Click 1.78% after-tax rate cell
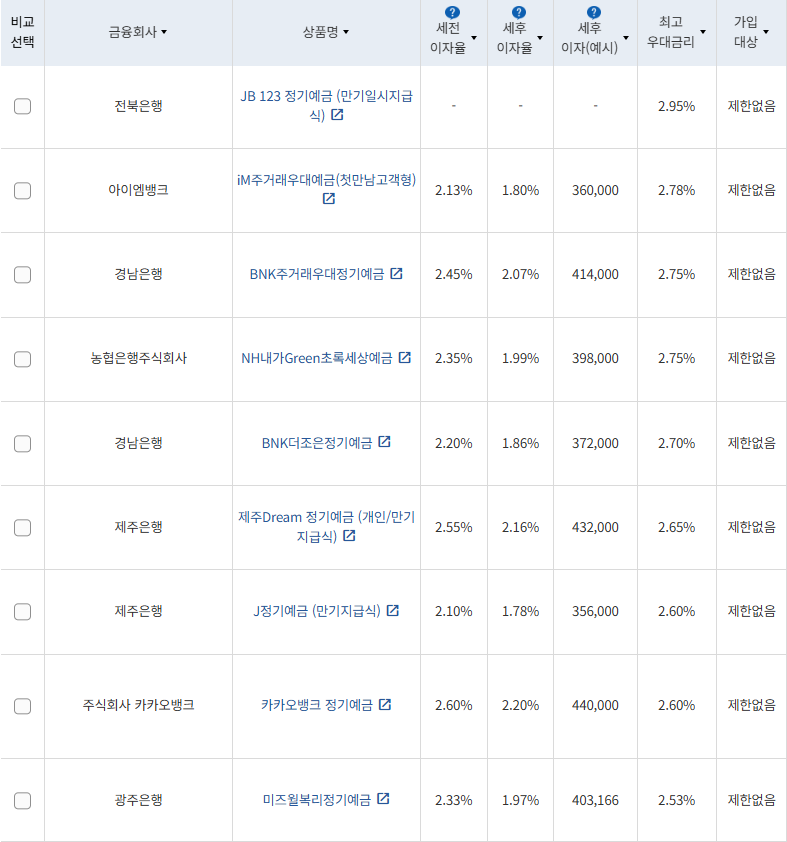The width and height of the screenshot is (787, 842). (520, 612)
